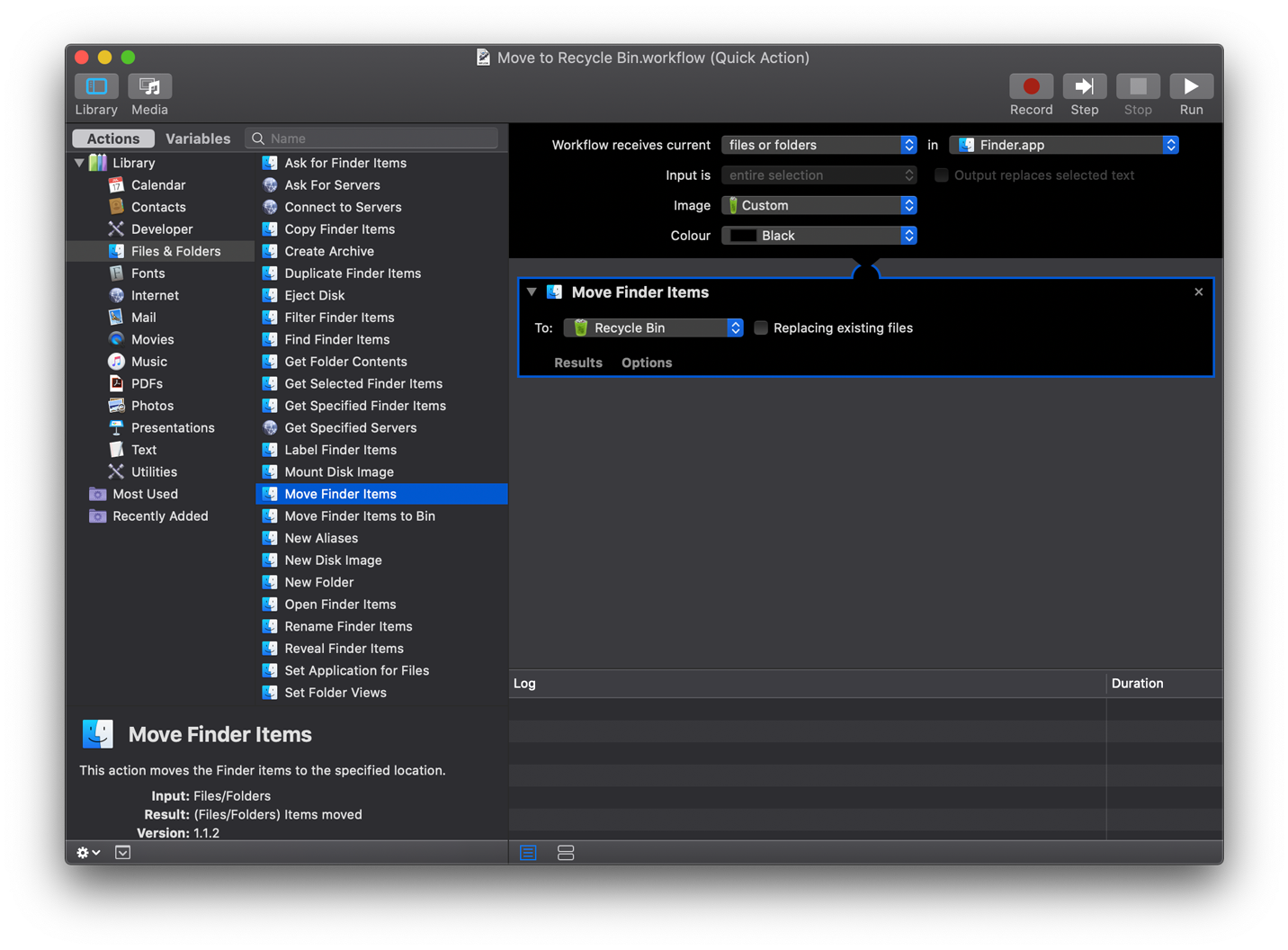Open the Recently Added smart folder
The width and height of the screenshot is (1288, 950).
coord(159,515)
